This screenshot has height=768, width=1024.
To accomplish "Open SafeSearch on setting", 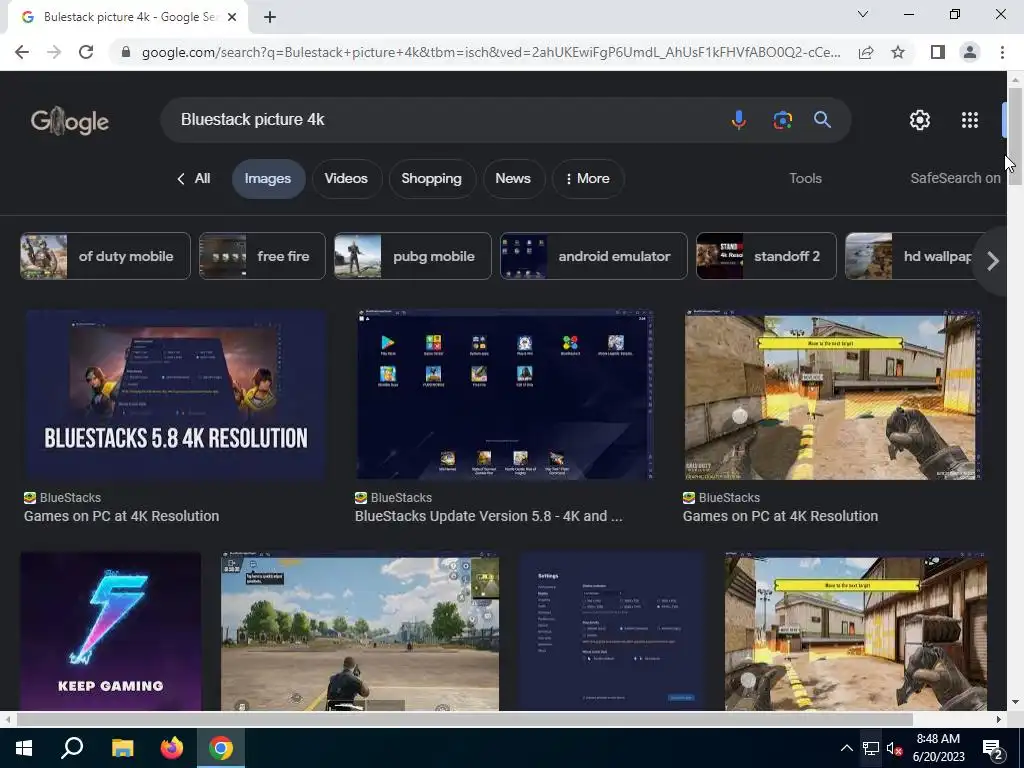I will [955, 178].
